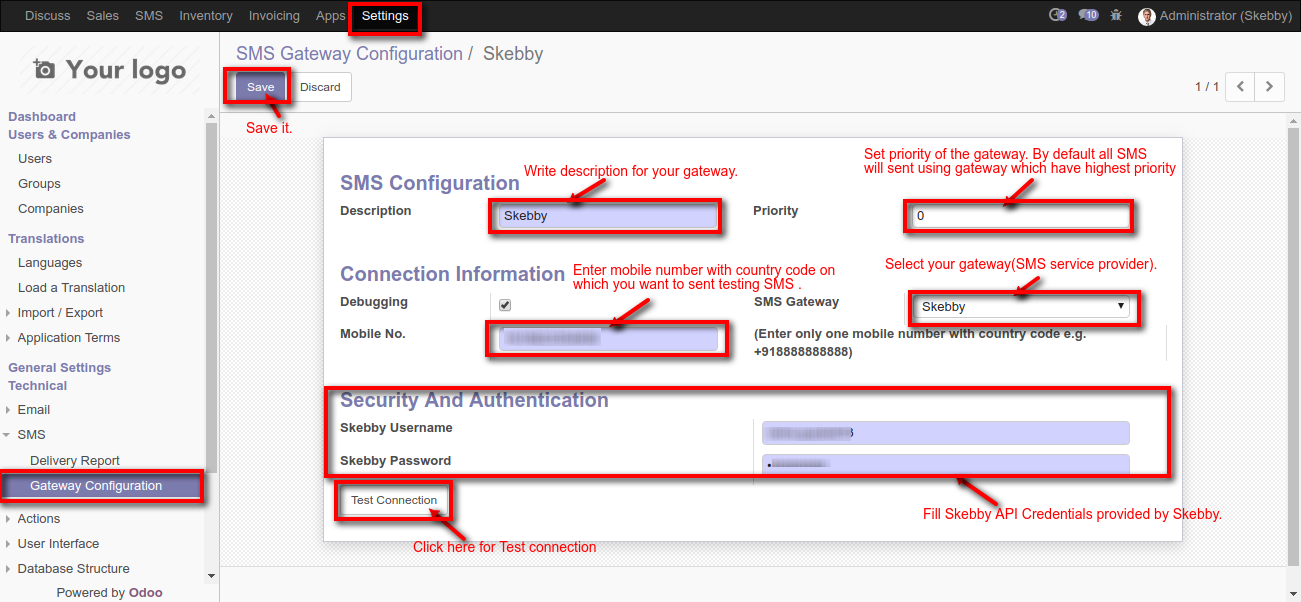Expand Application Terms section

coord(68,338)
